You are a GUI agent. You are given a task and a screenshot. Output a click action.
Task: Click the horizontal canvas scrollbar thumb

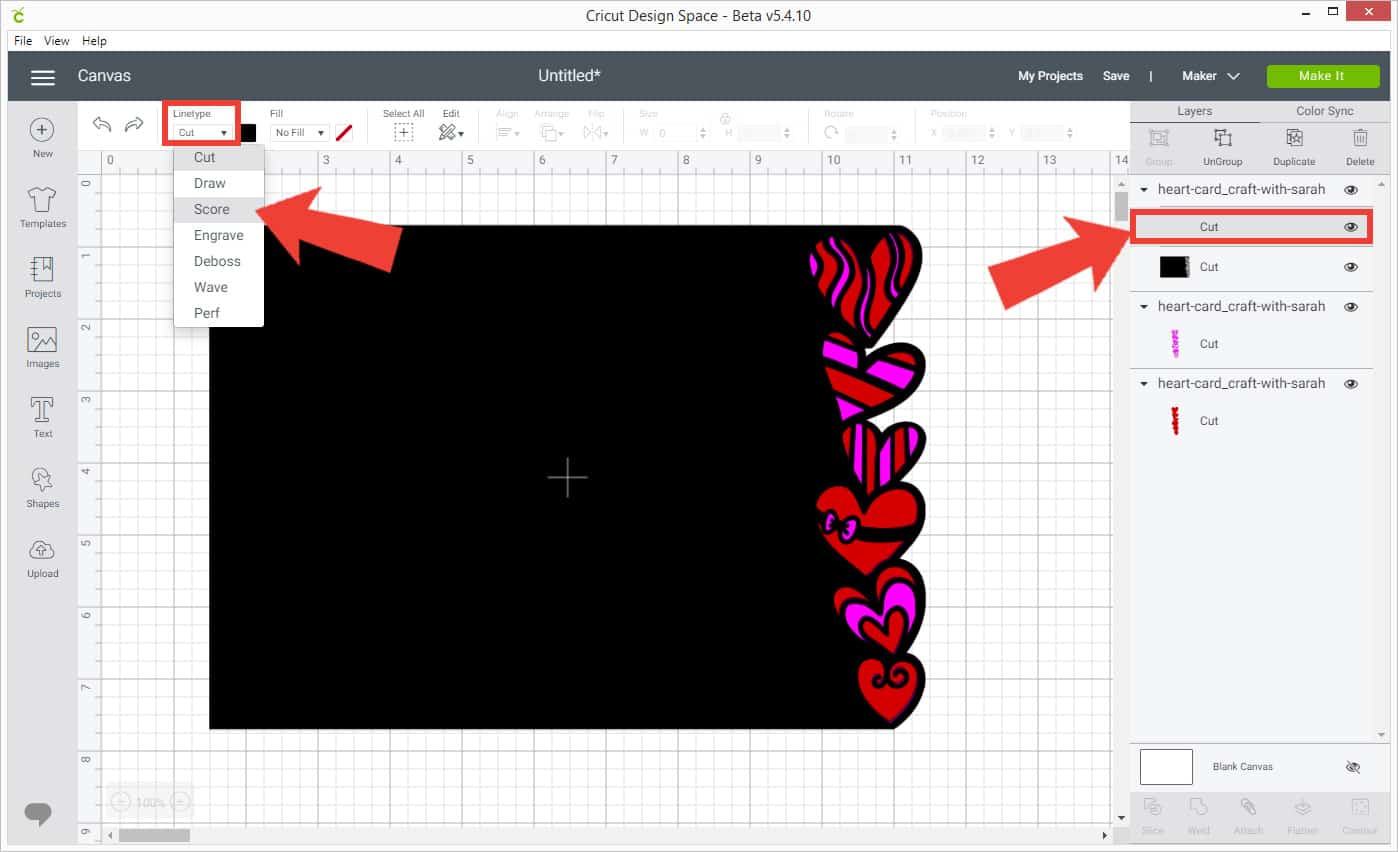coord(154,835)
